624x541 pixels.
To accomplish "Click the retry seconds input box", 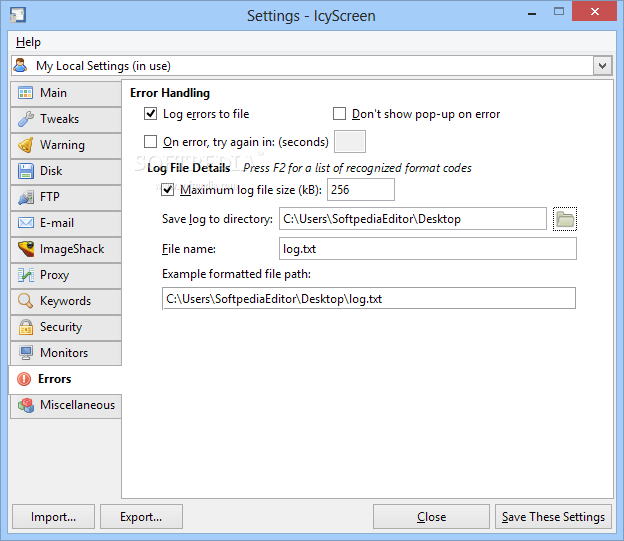I will click(350, 141).
